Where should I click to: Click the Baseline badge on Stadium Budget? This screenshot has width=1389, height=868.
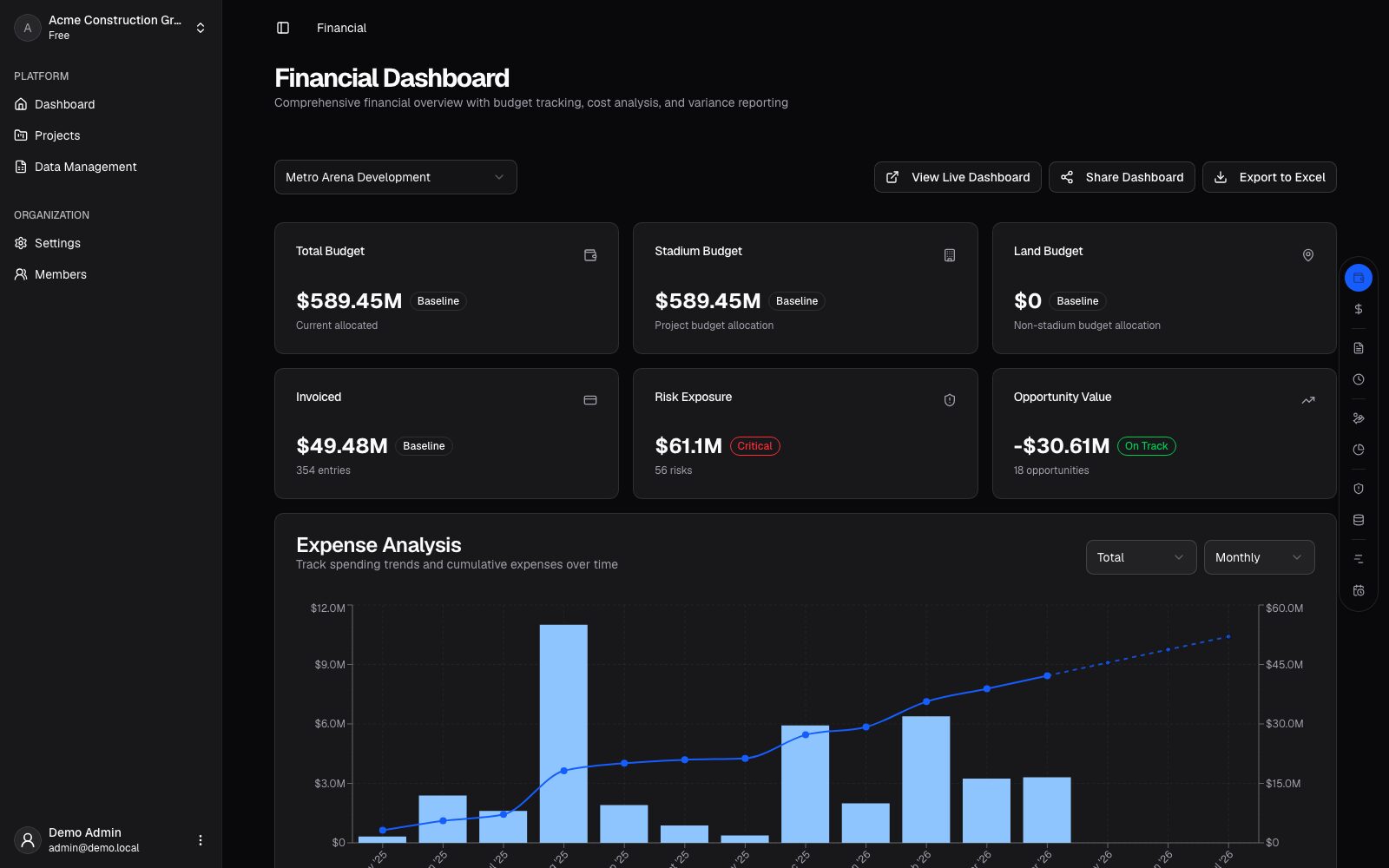click(x=797, y=301)
